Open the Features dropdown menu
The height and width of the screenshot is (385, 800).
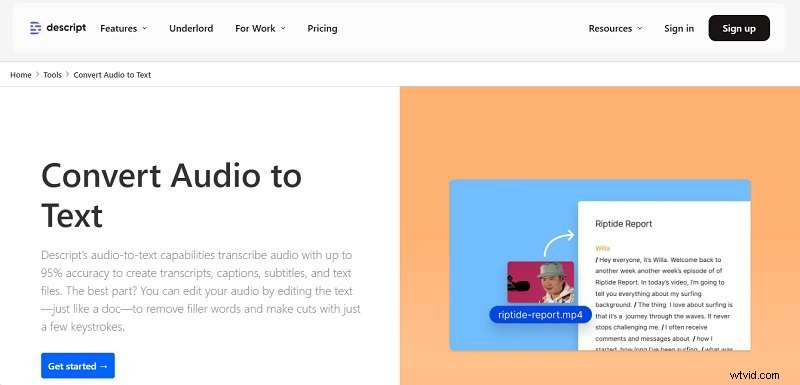(123, 29)
